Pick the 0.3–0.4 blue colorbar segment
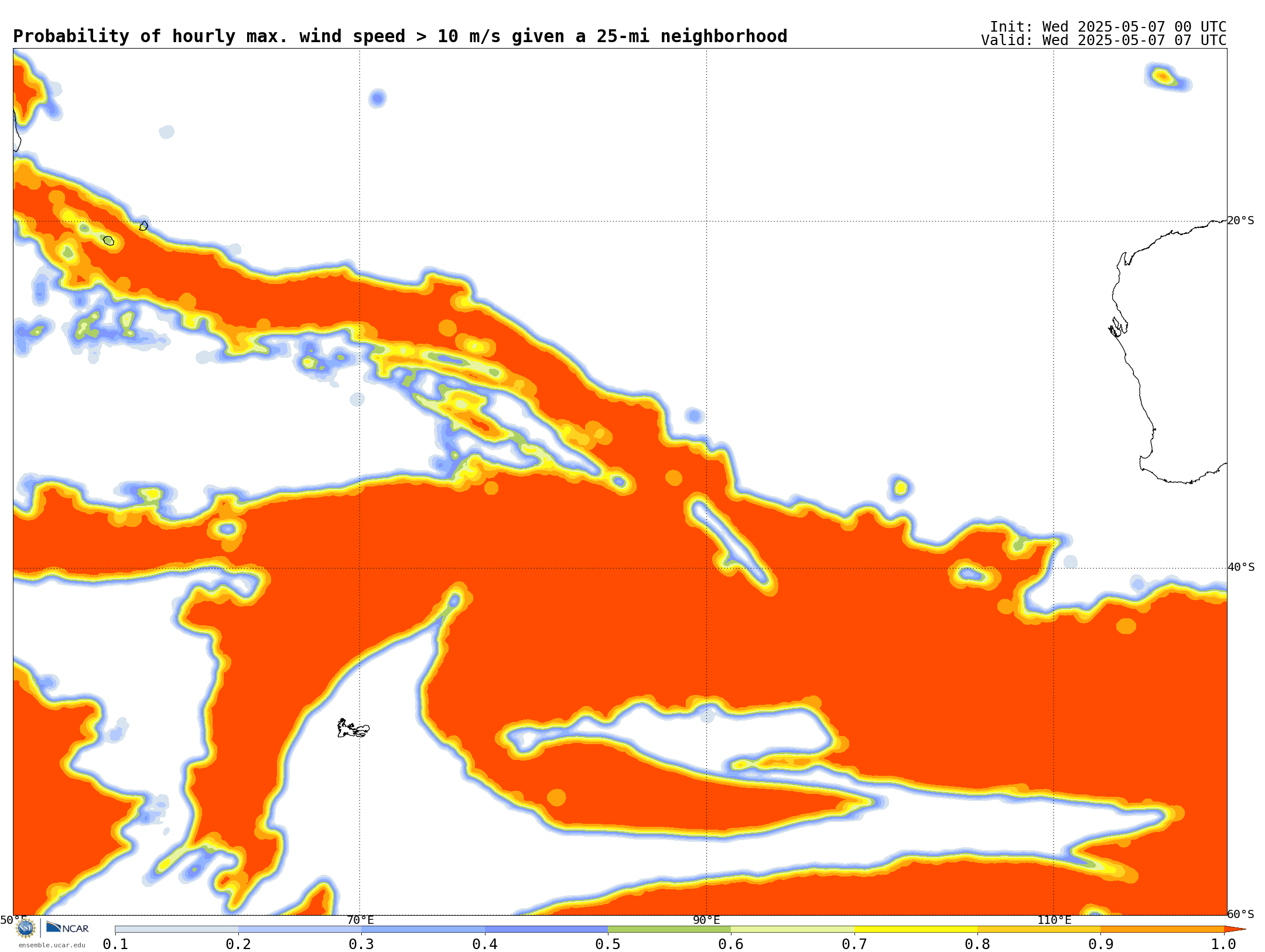The height and width of the screenshot is (952, 1265). click(x=423, y=929)
